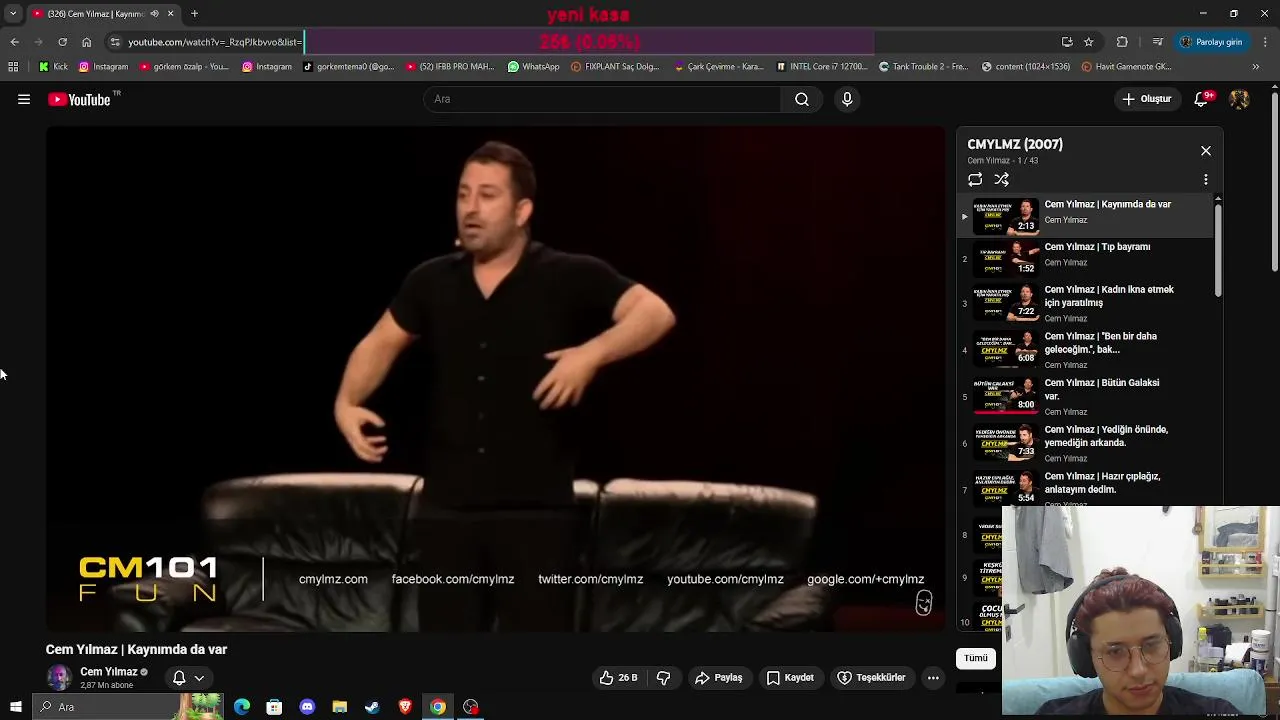This screenshot has width=1280, height=720.
Task: Bookmark this page with the star
Action: (1089, 42)
